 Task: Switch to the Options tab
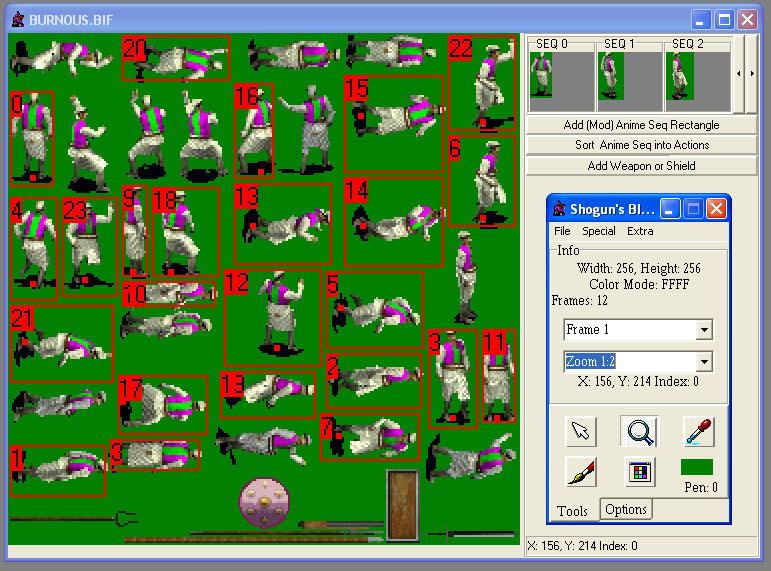(x=625, y=509)
